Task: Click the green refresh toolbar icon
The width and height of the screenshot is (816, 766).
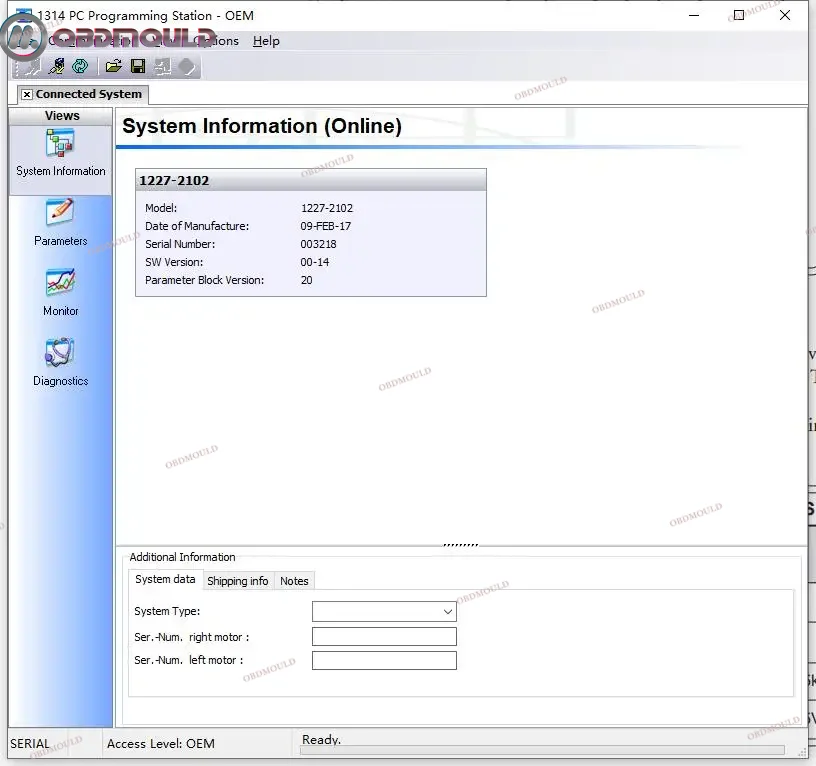Action: coord(80,67)
